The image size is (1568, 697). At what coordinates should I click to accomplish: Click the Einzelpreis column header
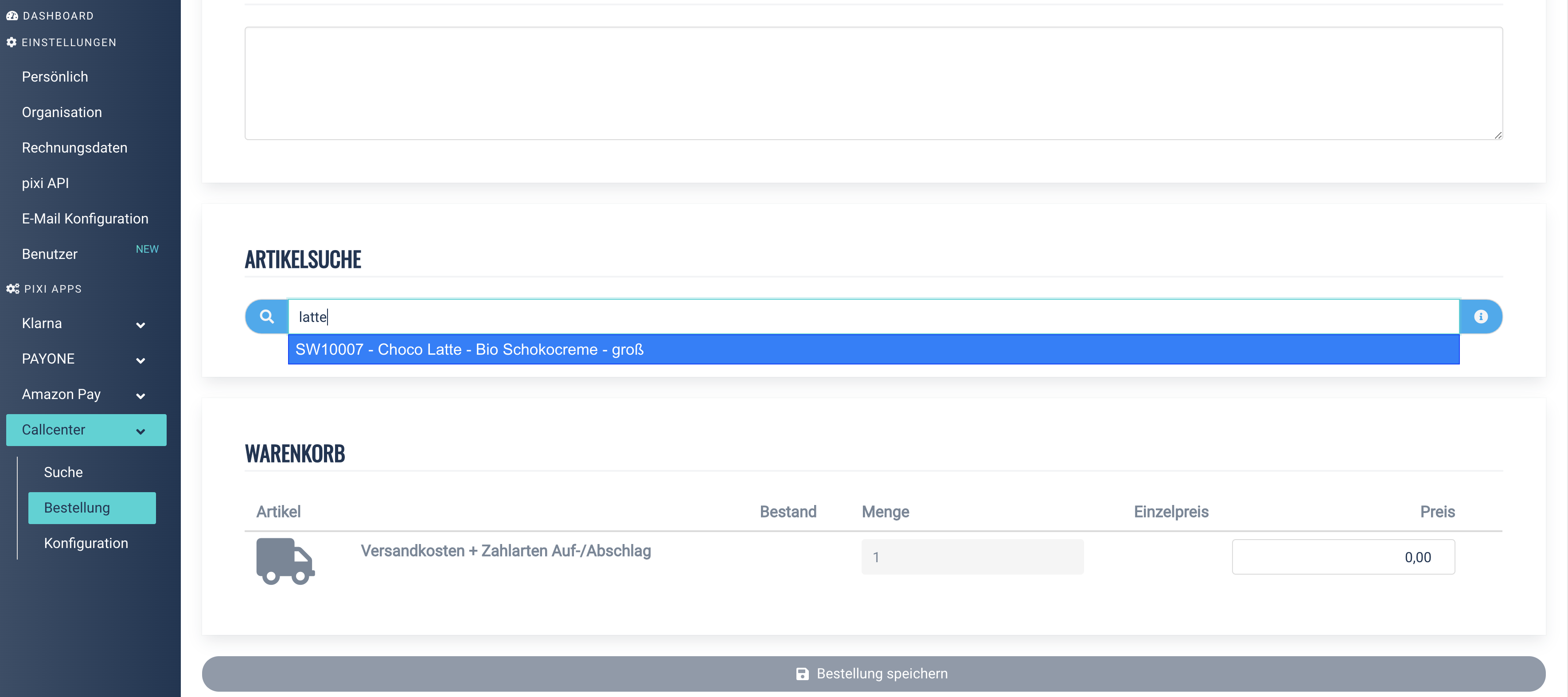(1171, 512)
